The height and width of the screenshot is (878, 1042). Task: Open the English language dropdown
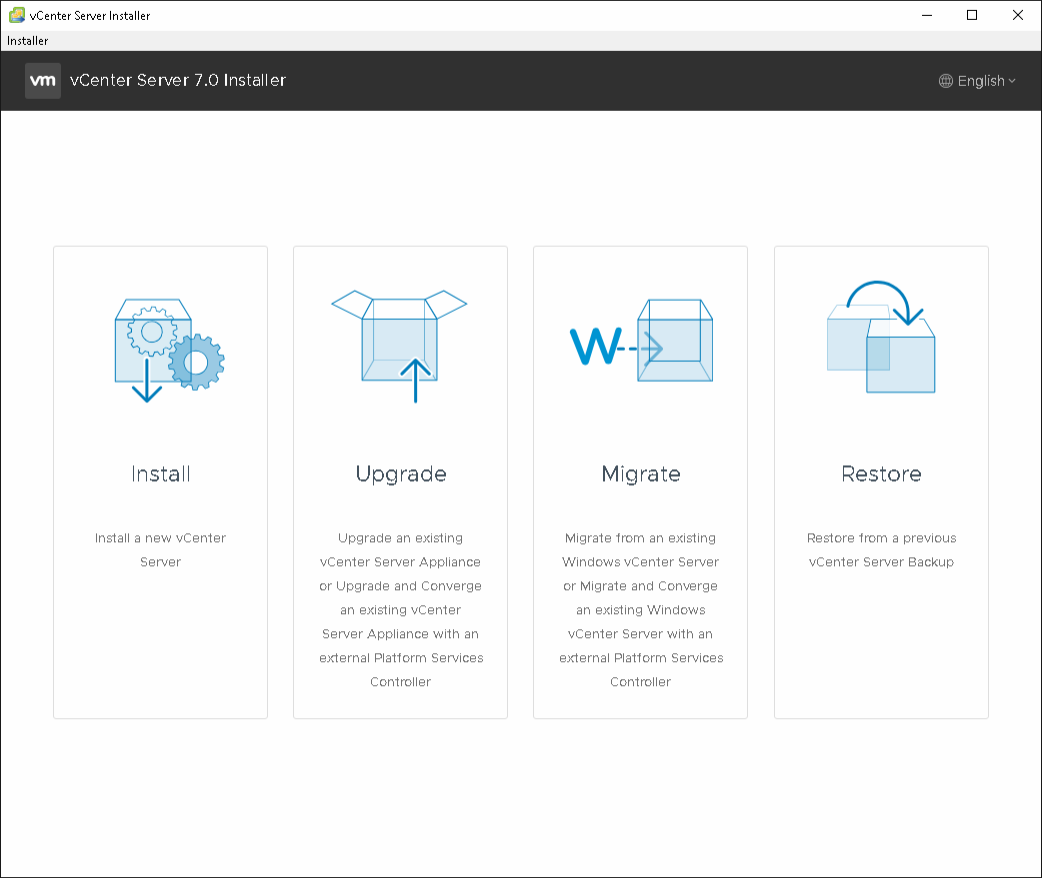pos(980,81)
